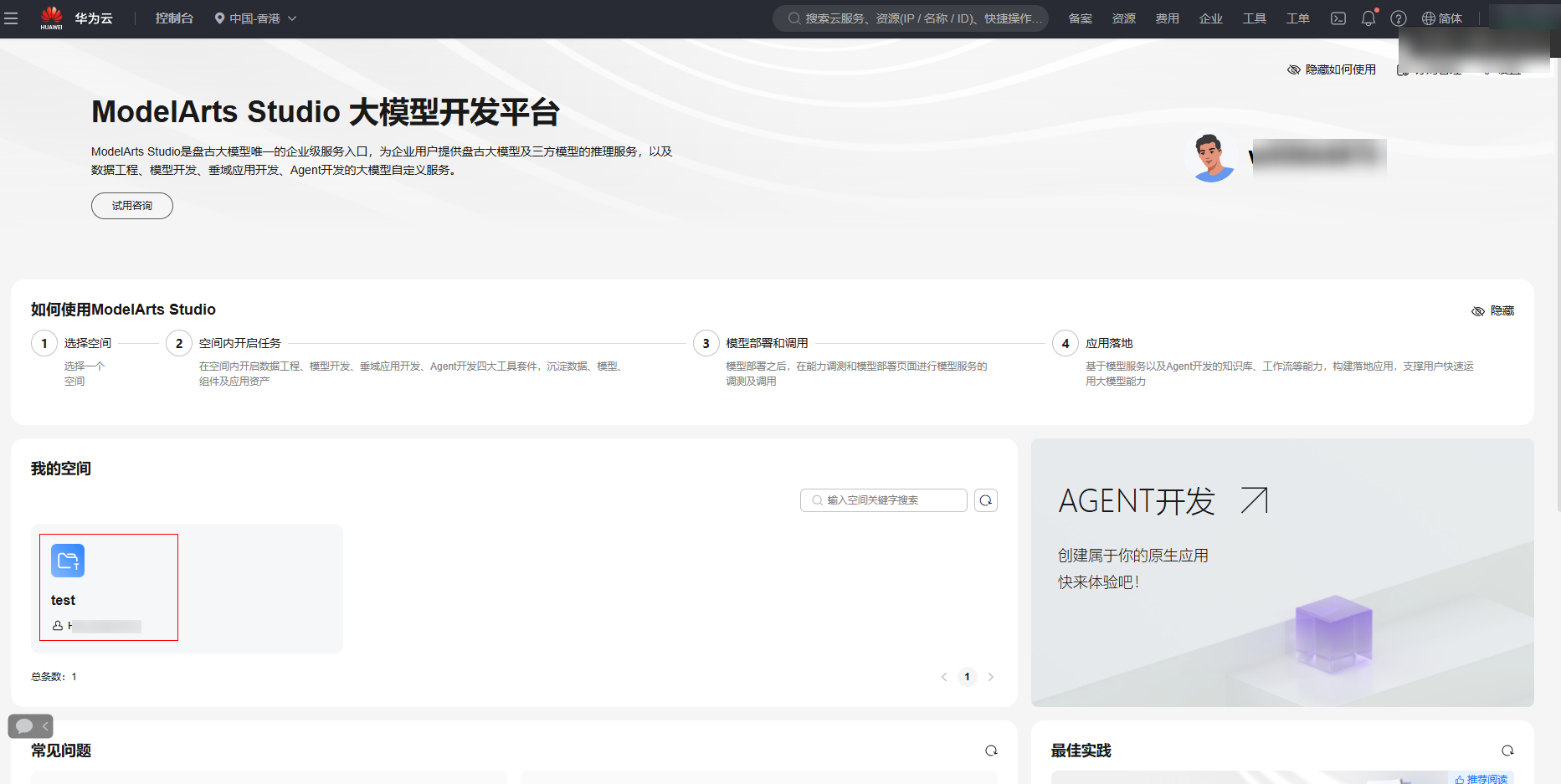Image resolution: width=1561 pixels, height=784 pixels.
Task: Hide the 如何使用ModelArts Studio panel via 隐藏
Action: click(x=1493, y=310)
